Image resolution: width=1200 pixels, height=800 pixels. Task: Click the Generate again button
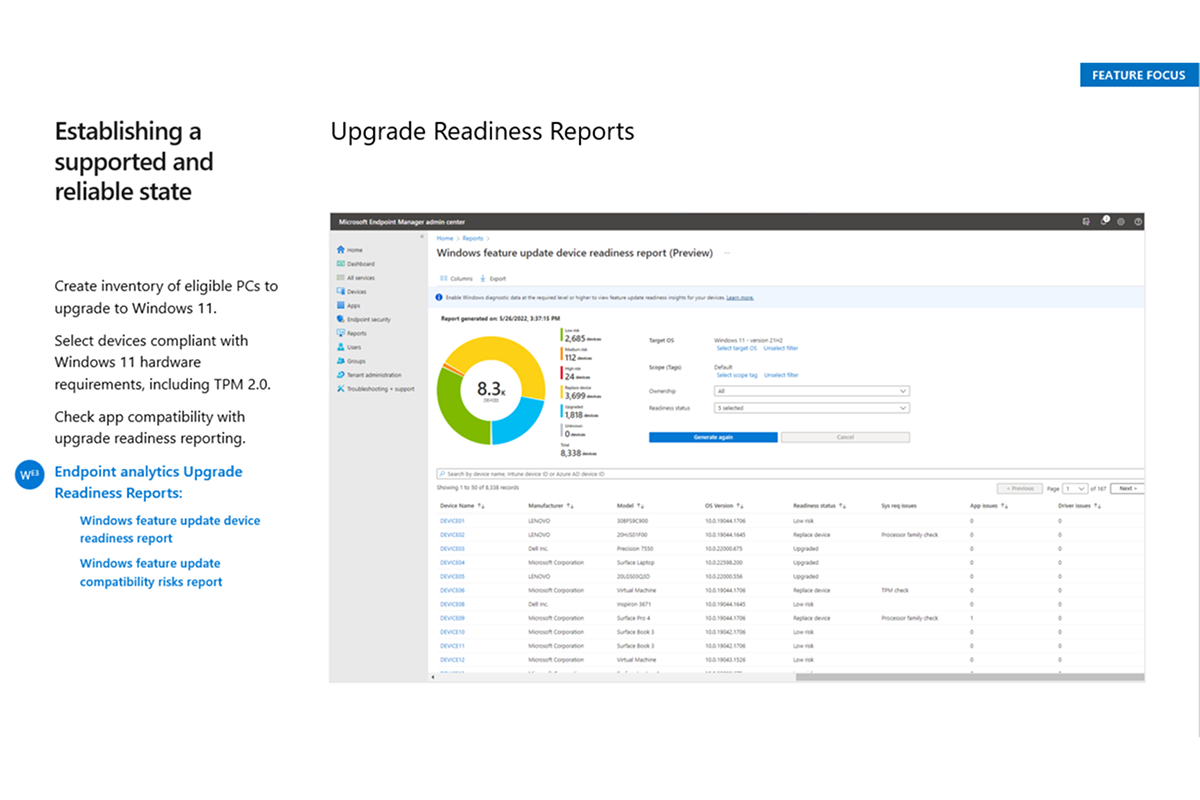(x=713, y=437)
